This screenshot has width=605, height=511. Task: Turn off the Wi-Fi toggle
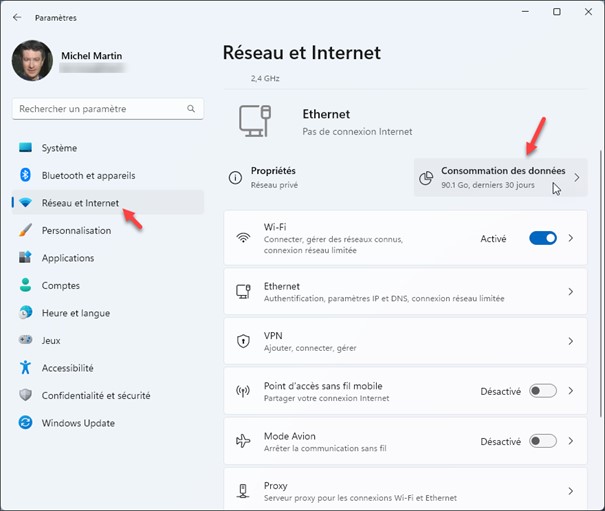point(542,238)
